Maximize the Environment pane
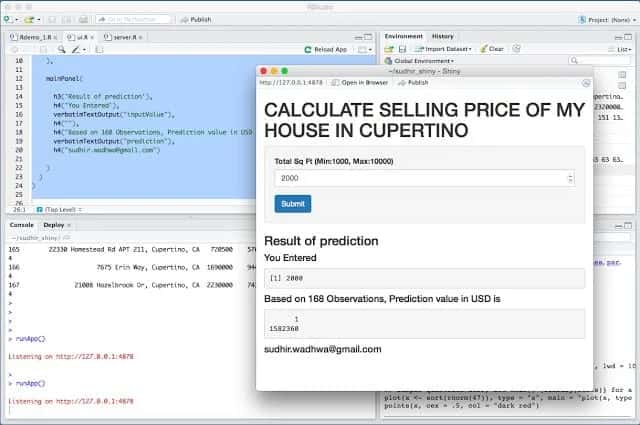 point(628,37)
